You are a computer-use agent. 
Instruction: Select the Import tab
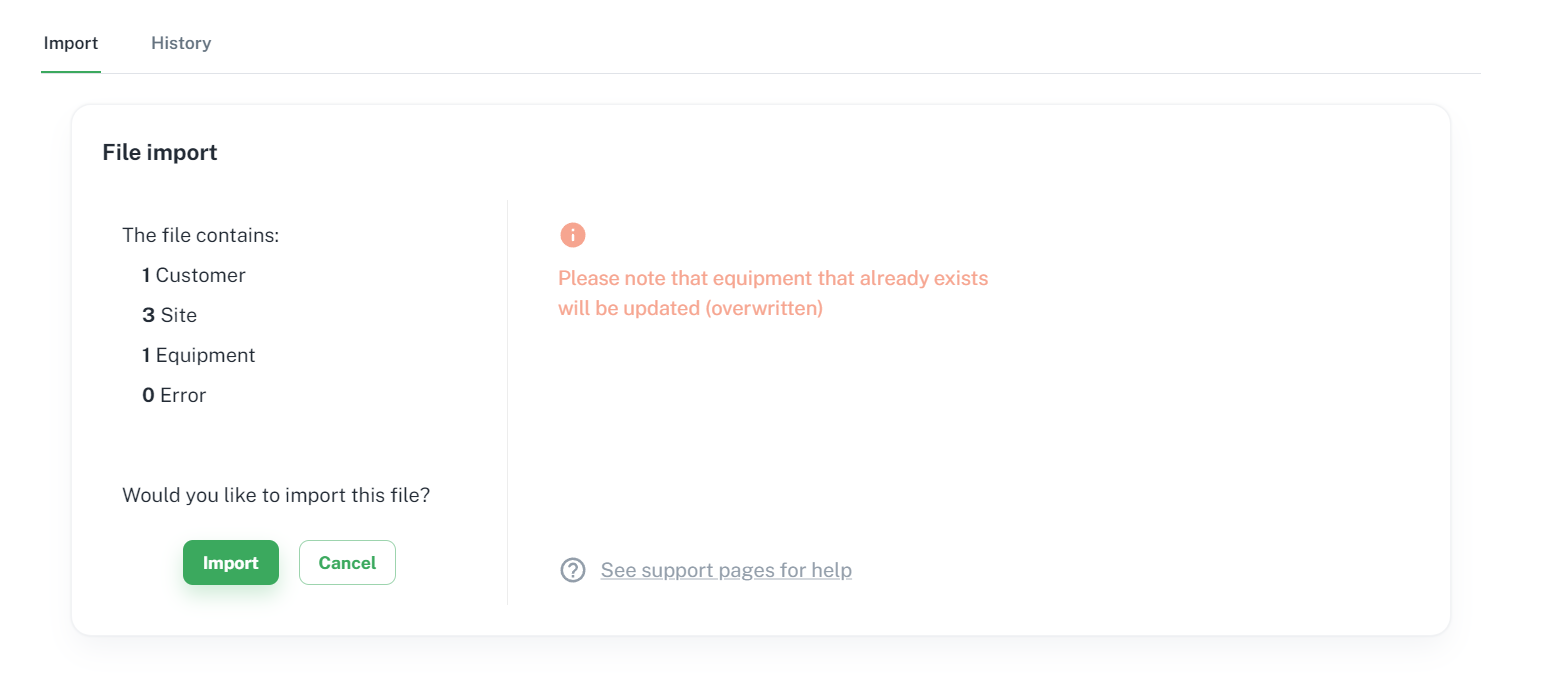(71, 43)
